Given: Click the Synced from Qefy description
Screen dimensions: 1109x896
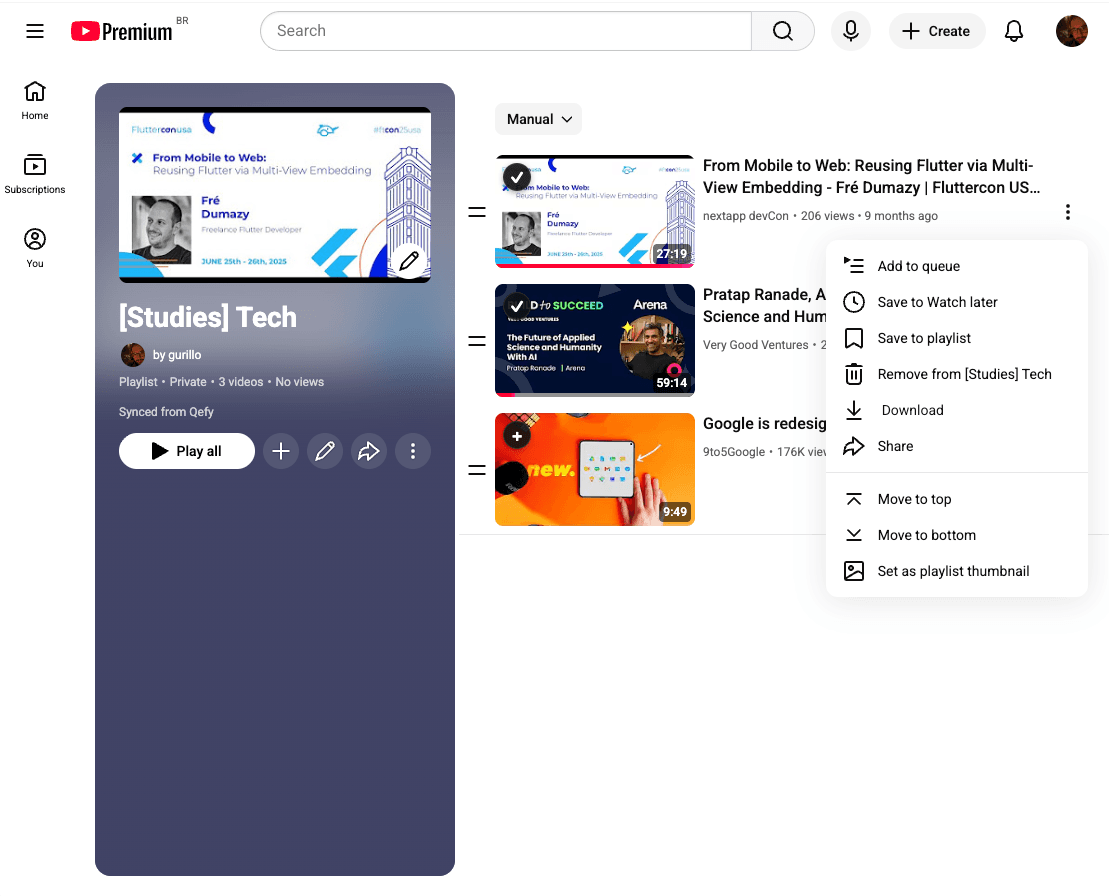Looking at the screenshot, I should pos(166,412).
